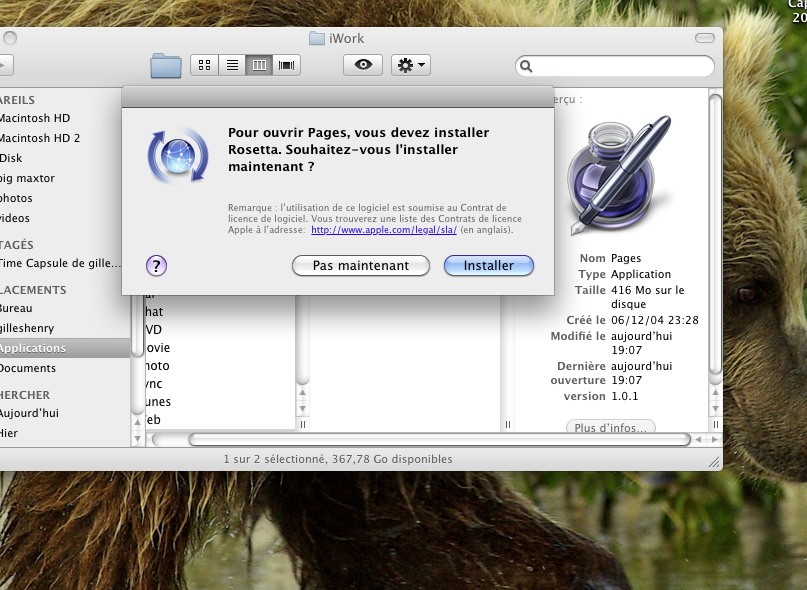Click the toolbar toggle pill button
Screen dimensions: 807x590
tap(706, 38)
